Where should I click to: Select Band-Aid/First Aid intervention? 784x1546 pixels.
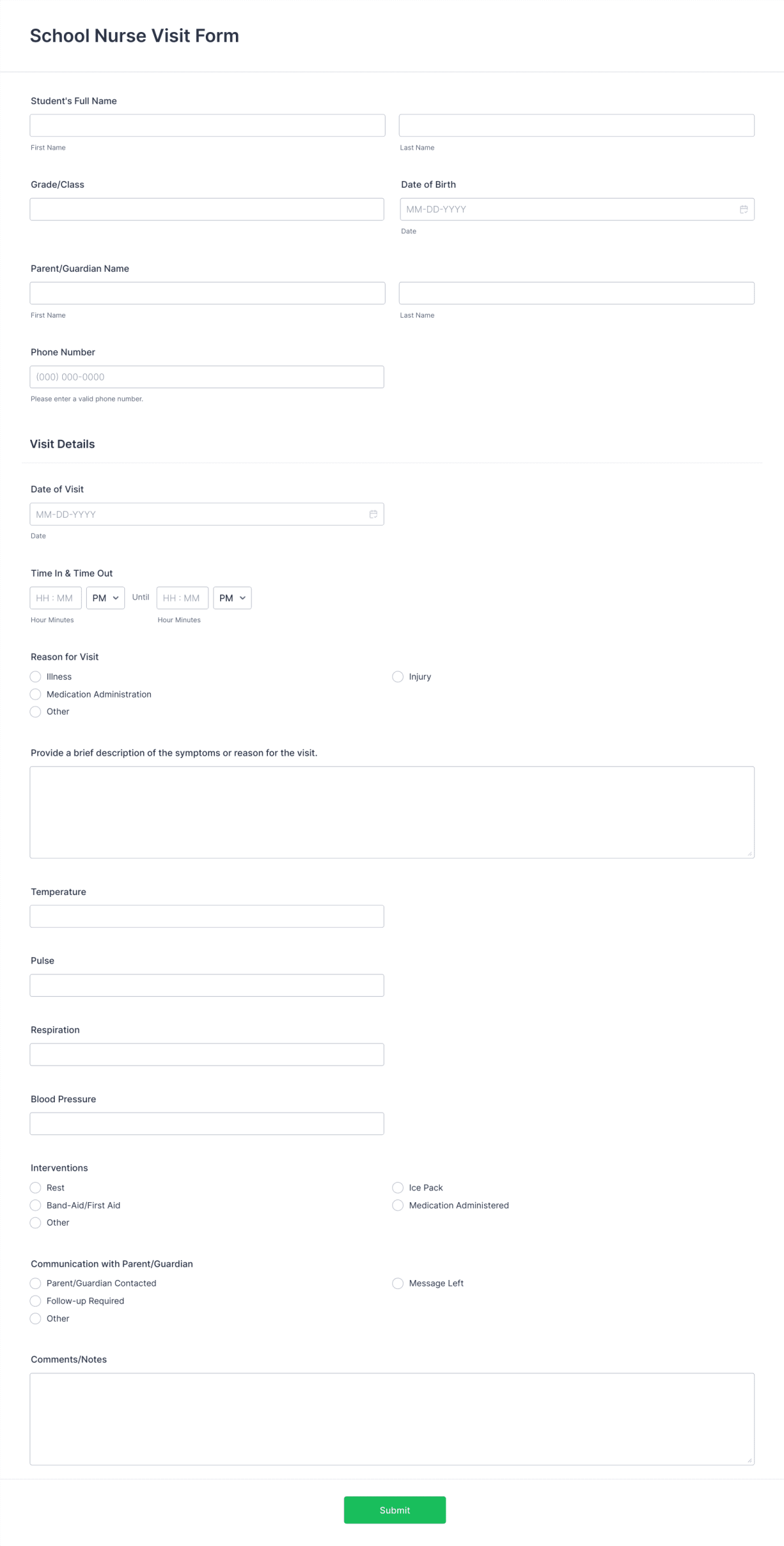tap(35, 1205)
